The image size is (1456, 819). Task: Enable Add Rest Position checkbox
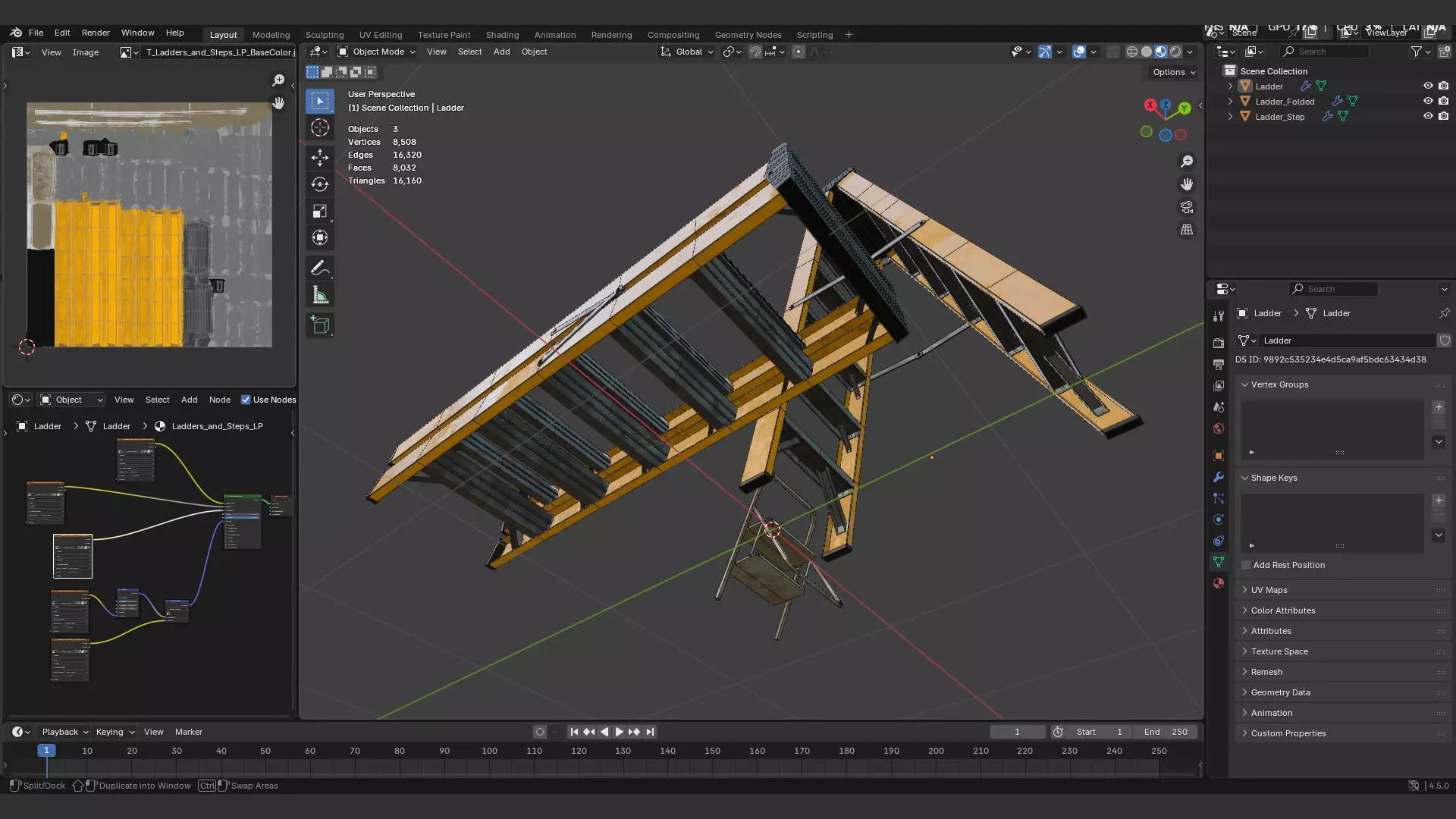tap(1246, 565)
